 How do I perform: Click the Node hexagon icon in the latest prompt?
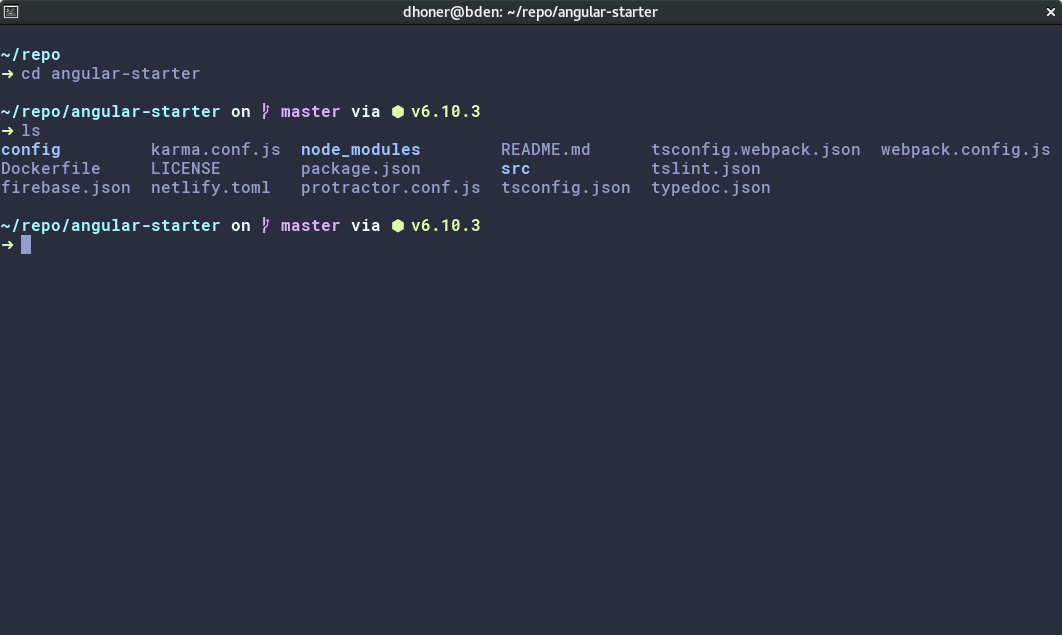click(x=398, y=225)
